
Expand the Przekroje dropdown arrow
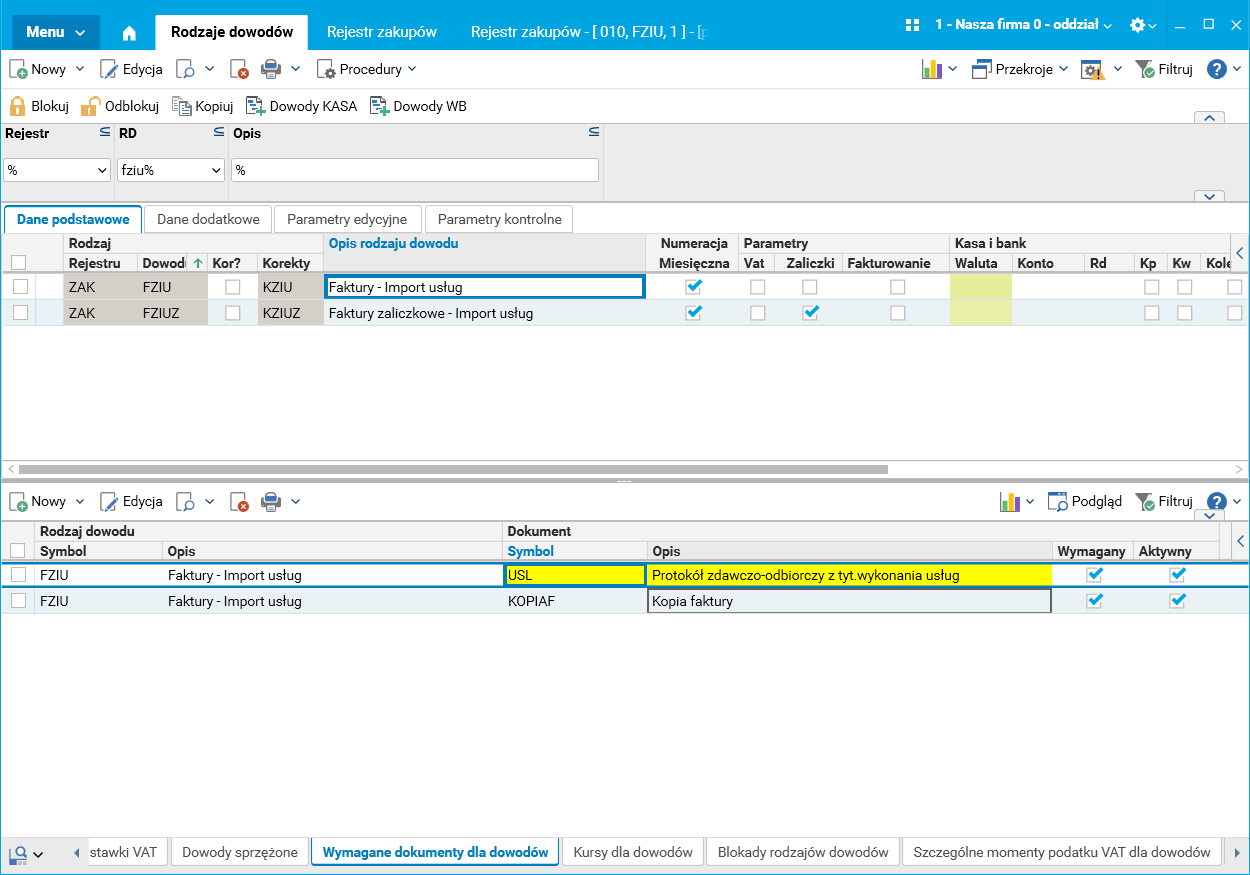(x=1063, y=69)
